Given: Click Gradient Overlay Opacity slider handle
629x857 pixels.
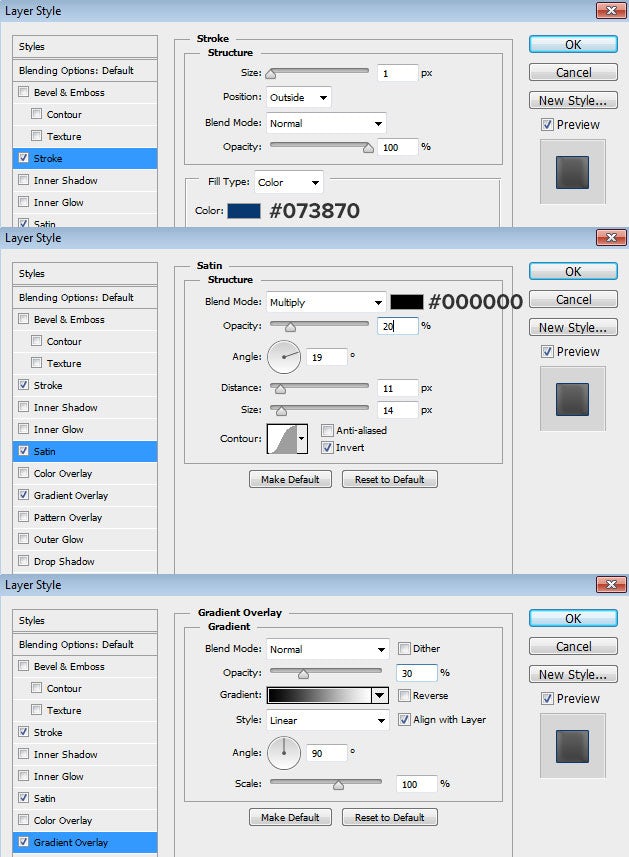Looking at the screenshot, I should pos(303,674).
